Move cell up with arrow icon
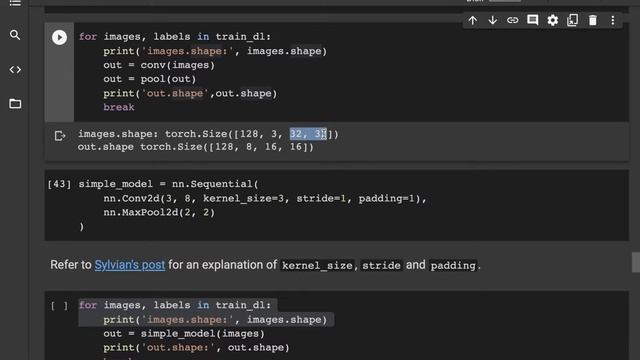This screenshot has height=360, width=640. [x=473, y=20]
